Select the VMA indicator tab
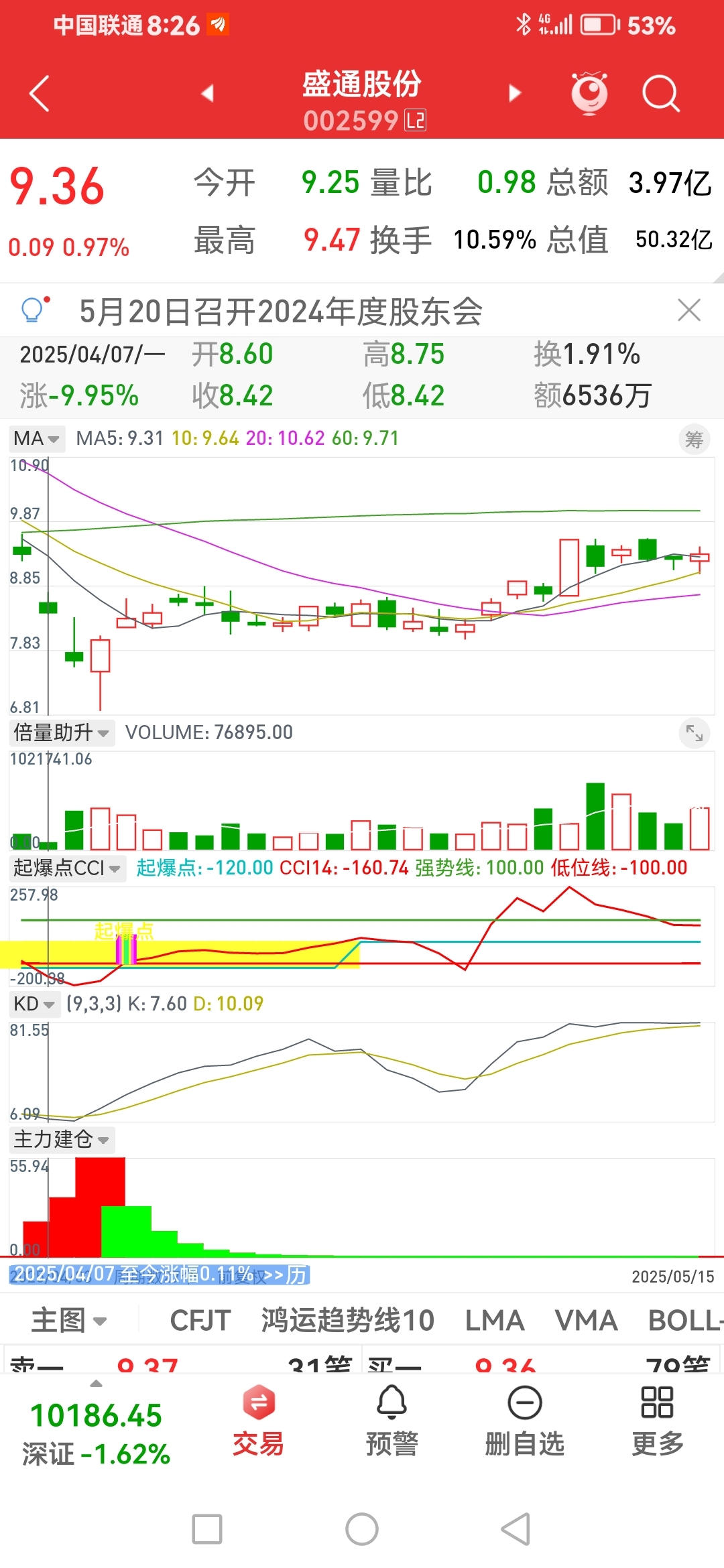The image size is (724, 1568). [586, 1321]
